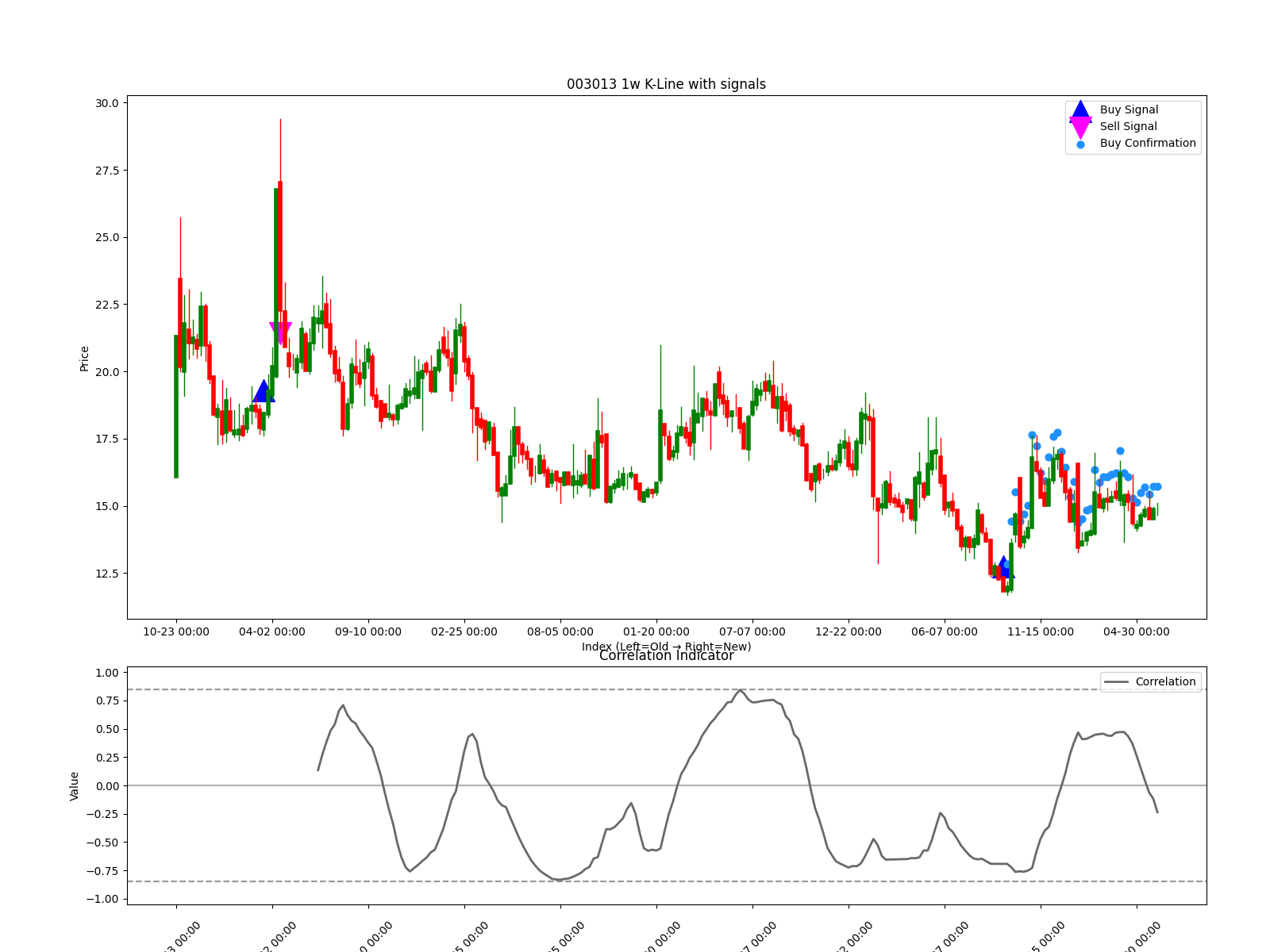Click the 0.50 correlation tick label

tap(106, 729)
